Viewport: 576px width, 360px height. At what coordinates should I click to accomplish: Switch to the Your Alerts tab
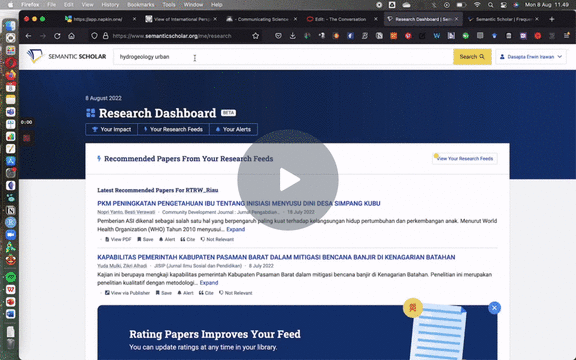pos(233,129)
